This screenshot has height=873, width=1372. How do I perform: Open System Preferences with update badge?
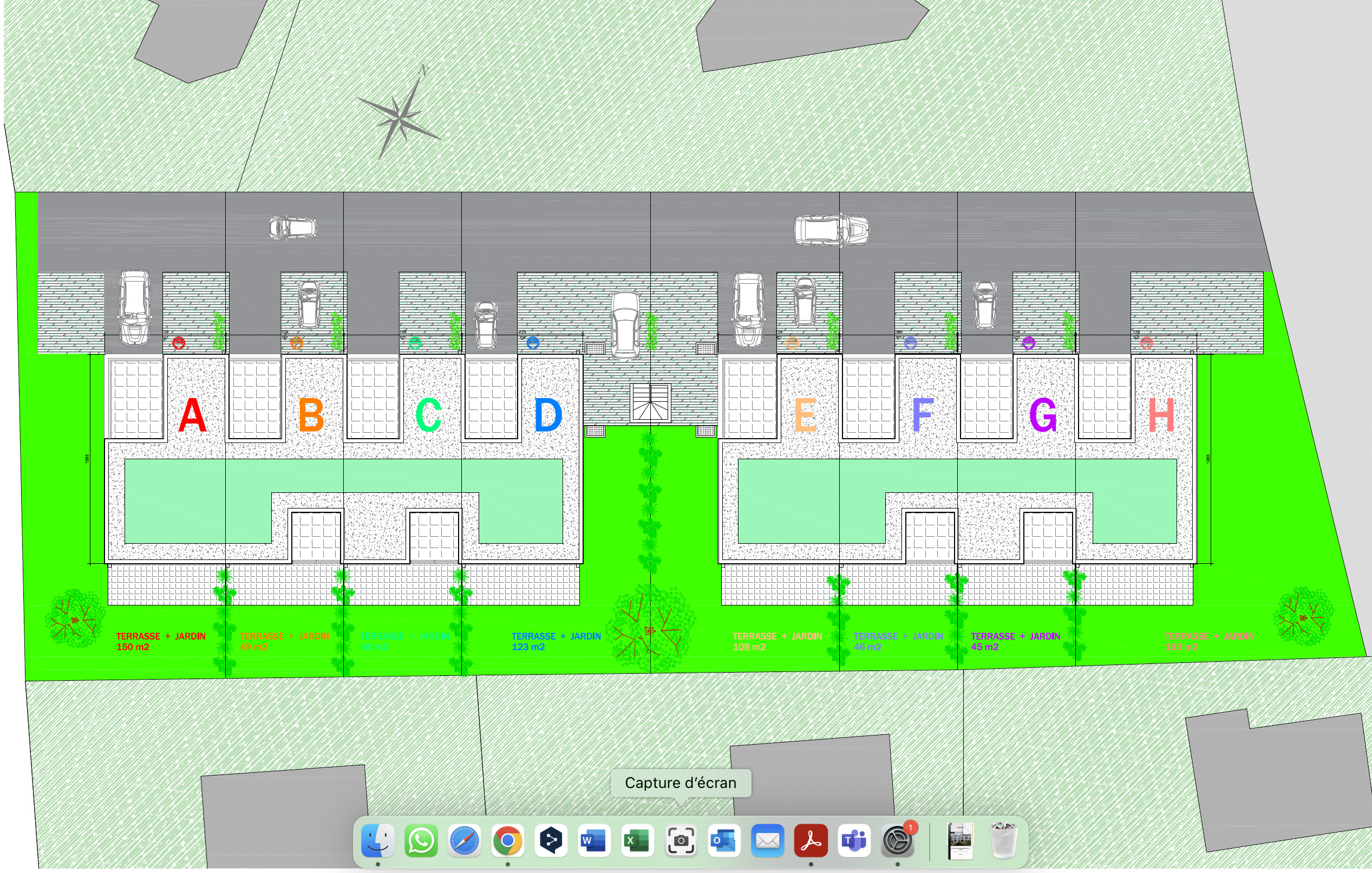(898, 840)
